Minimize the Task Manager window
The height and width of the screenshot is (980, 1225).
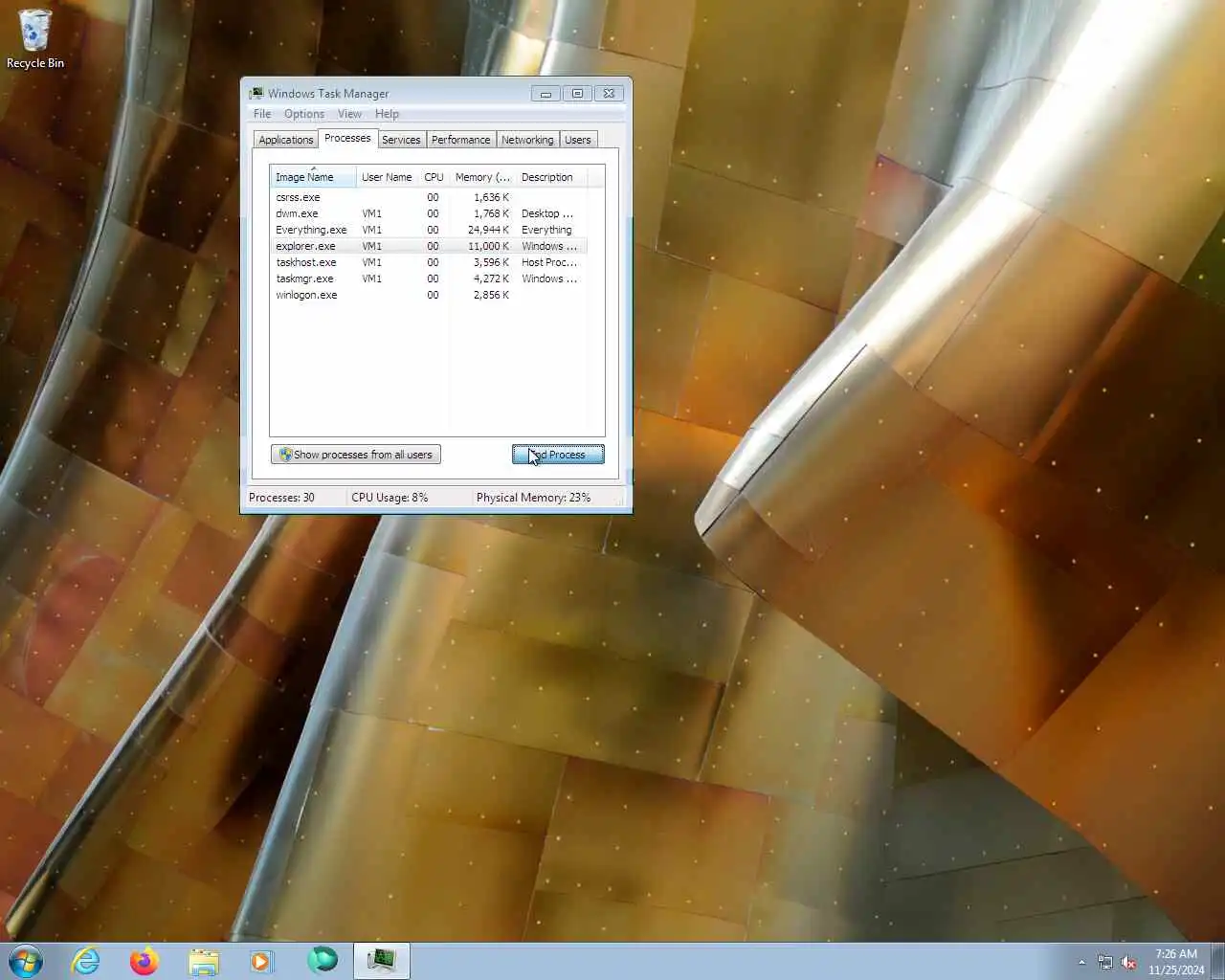coord(546,93)
